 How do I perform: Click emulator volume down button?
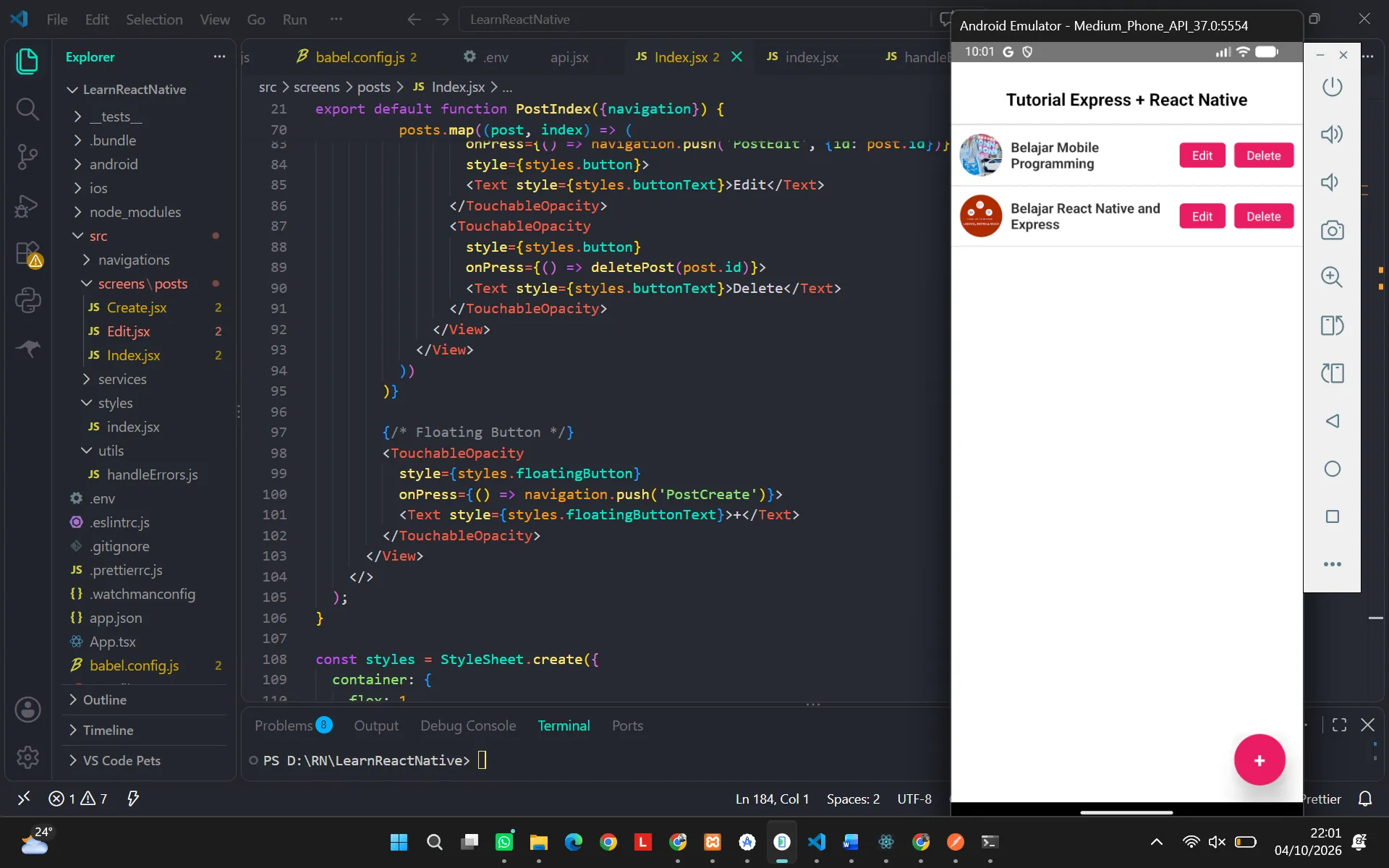[x=1330, y=182]
